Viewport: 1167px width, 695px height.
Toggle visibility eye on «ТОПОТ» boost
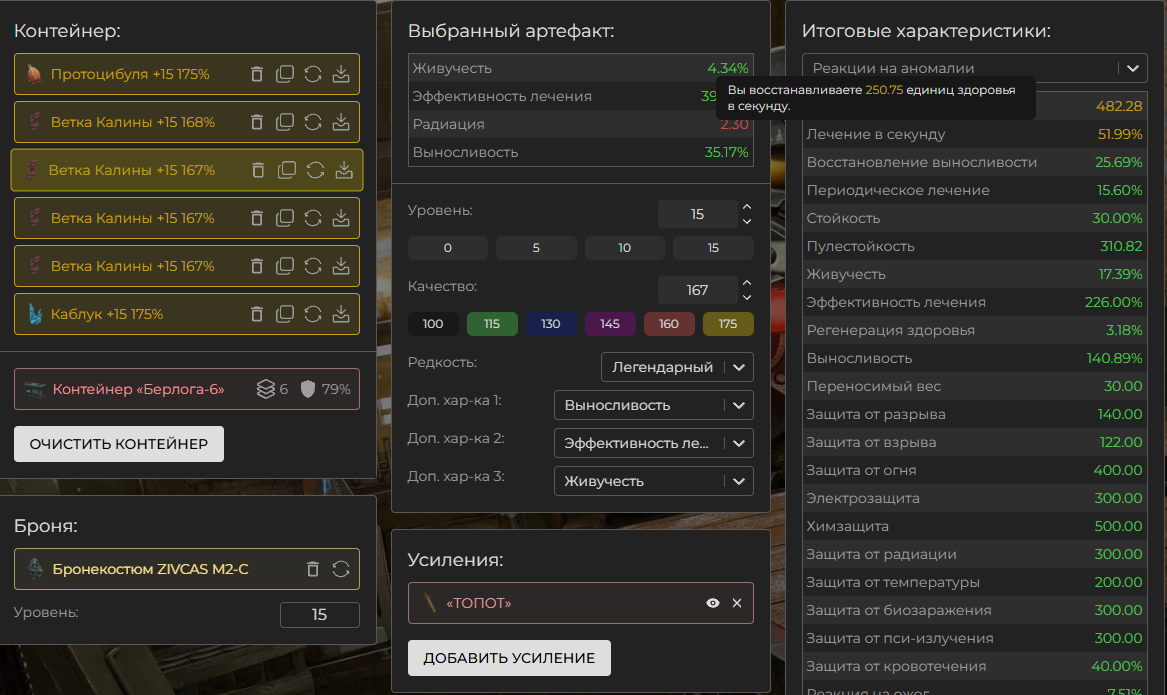[x=713, y=603]
